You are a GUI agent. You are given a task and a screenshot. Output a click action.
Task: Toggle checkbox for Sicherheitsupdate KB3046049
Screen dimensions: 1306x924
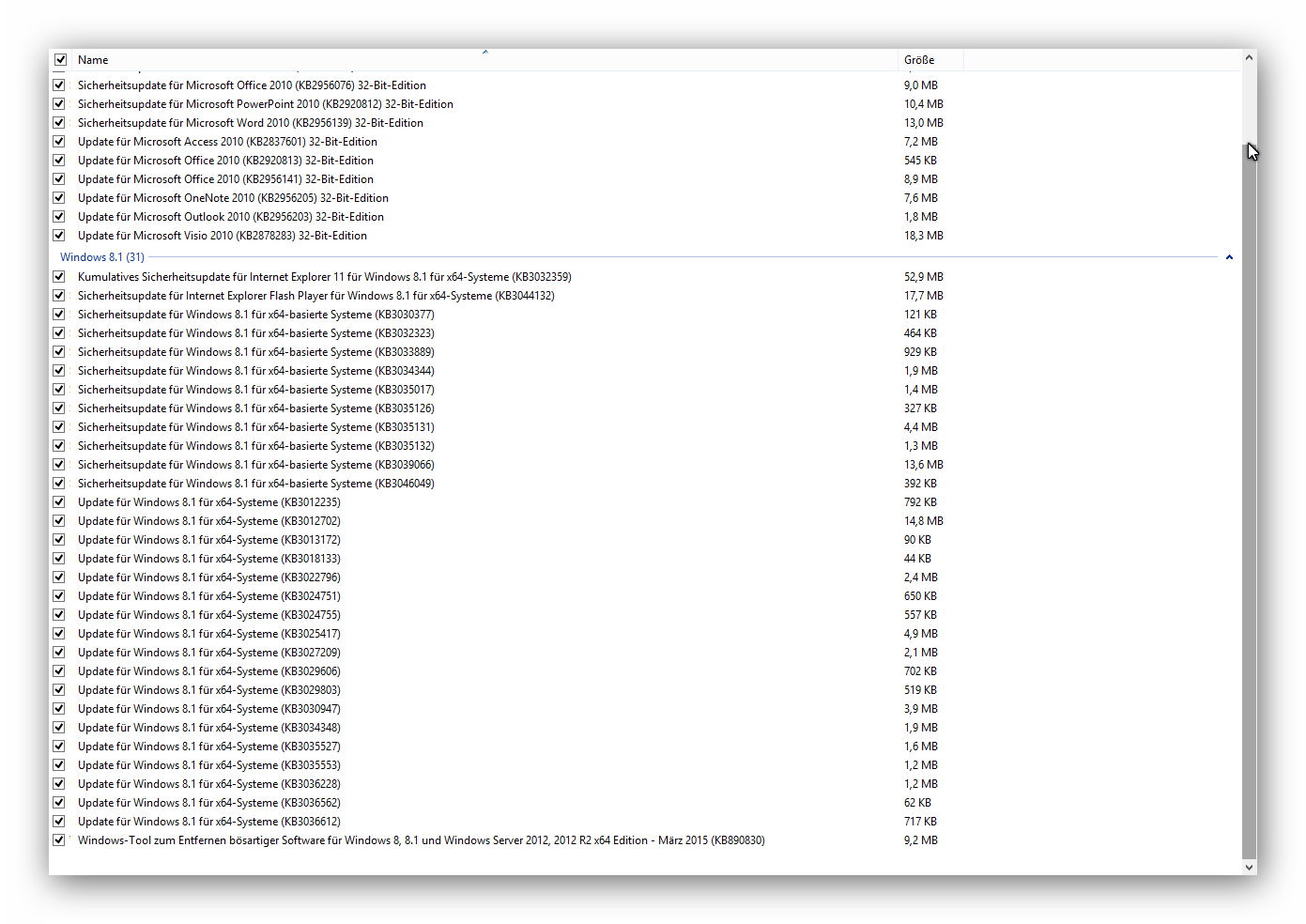point(59,484)
